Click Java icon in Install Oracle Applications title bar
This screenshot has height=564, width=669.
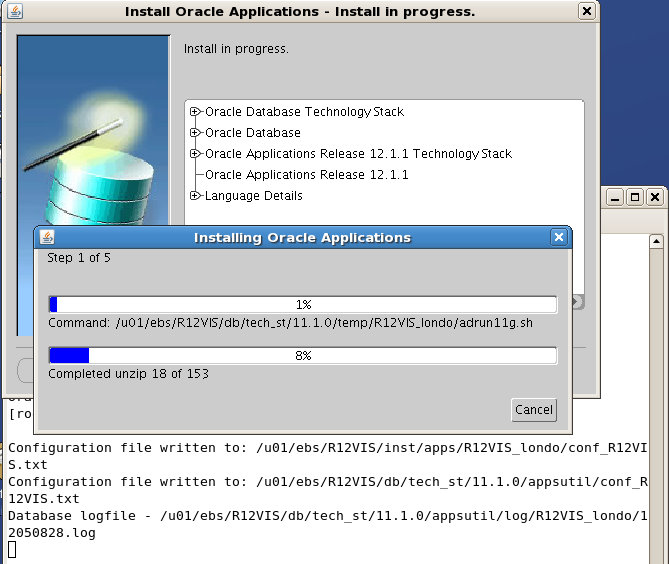(15, 12)
